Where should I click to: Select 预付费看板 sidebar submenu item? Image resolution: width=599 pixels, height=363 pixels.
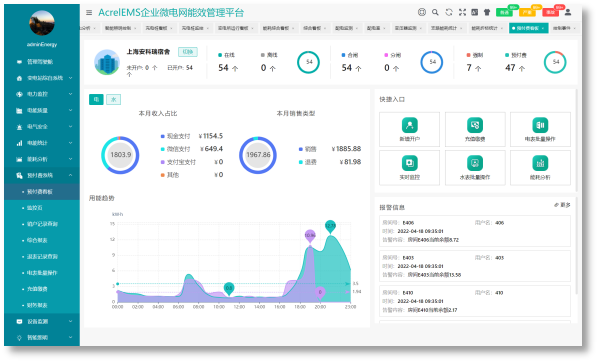(x=42, y=191)
